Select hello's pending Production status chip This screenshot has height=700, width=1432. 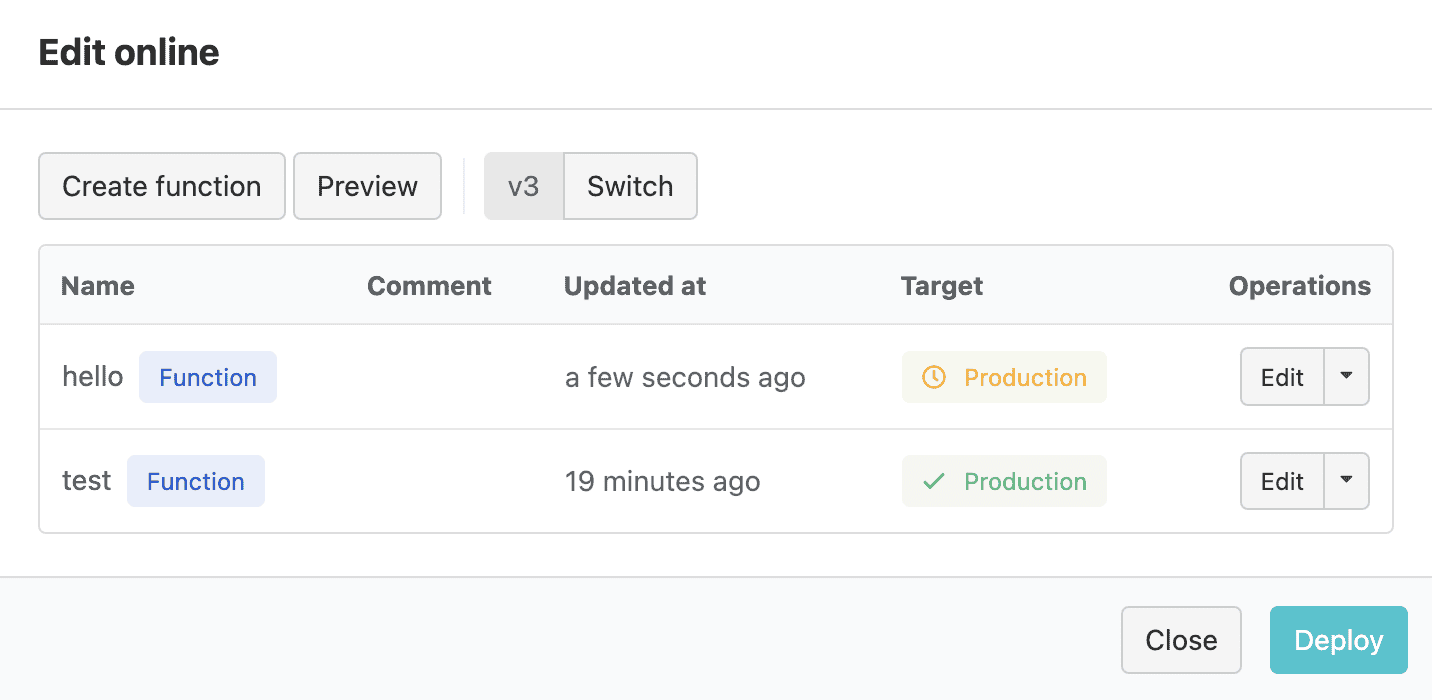[1004, 377]
